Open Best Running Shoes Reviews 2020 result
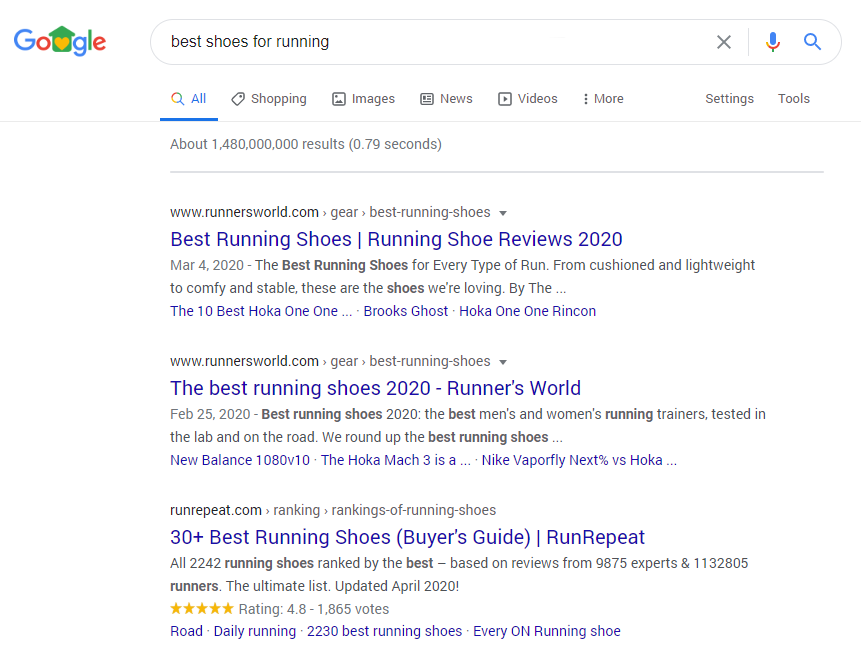Viewport: 861px width, 666px height. pos(396,239)
